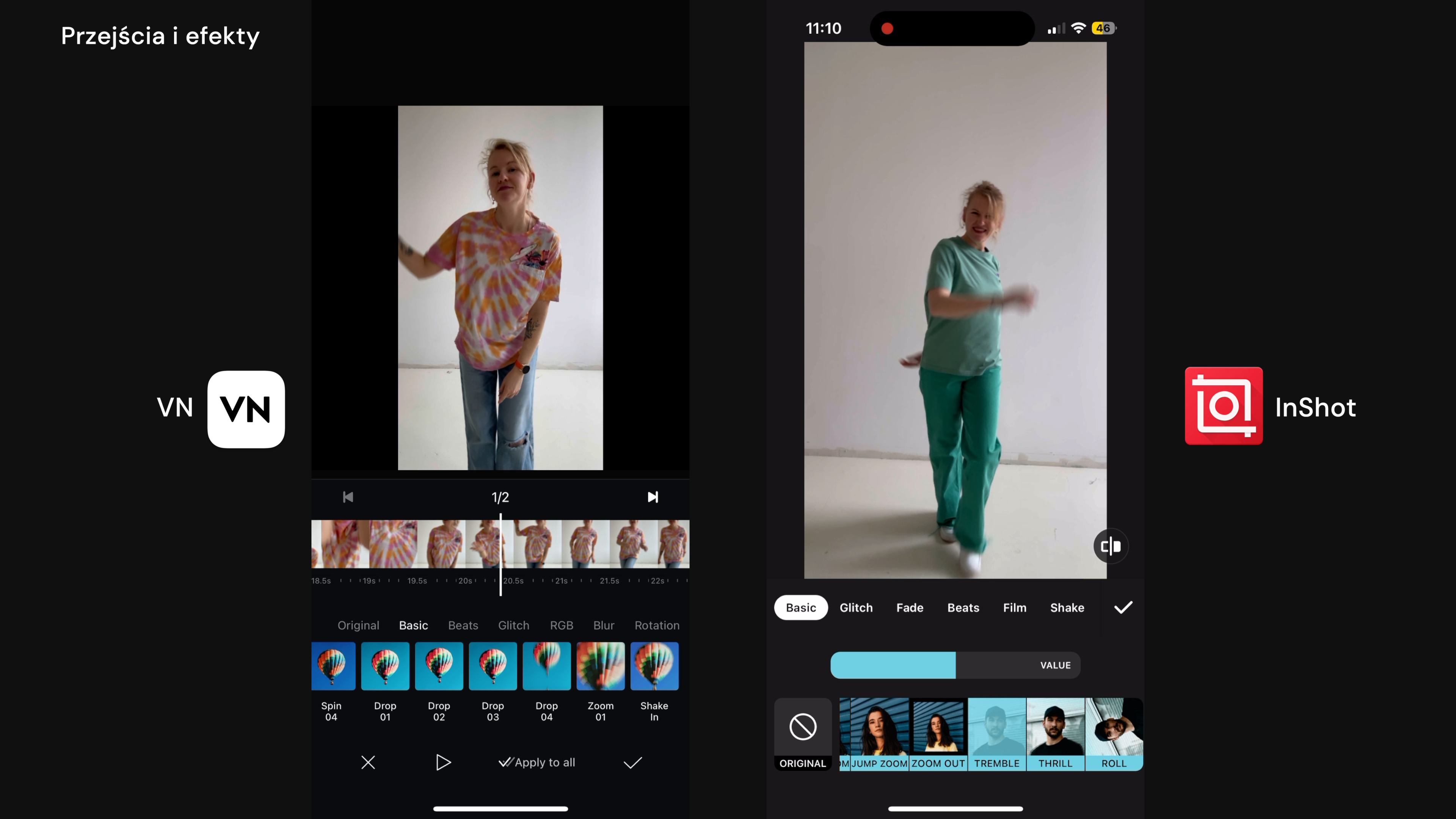Tap the red recording indicator dot
Image resolution: width=1456 pixels, height=819 pixels.
887,28
